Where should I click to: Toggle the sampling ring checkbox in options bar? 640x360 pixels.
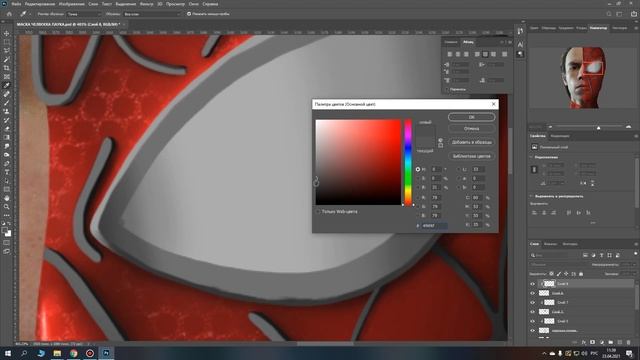(x=189, y=14)
